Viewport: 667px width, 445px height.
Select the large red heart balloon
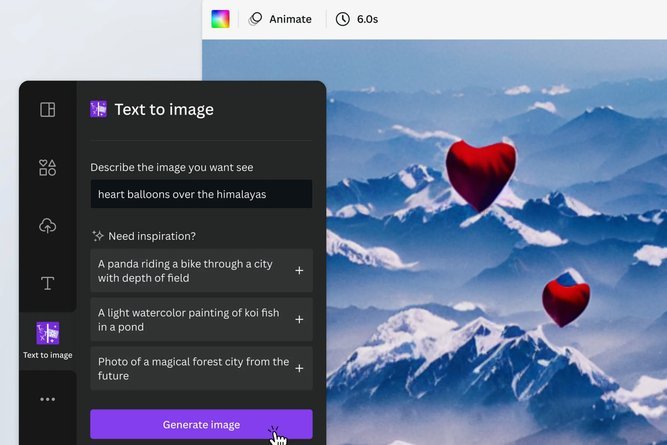(481, 174)
